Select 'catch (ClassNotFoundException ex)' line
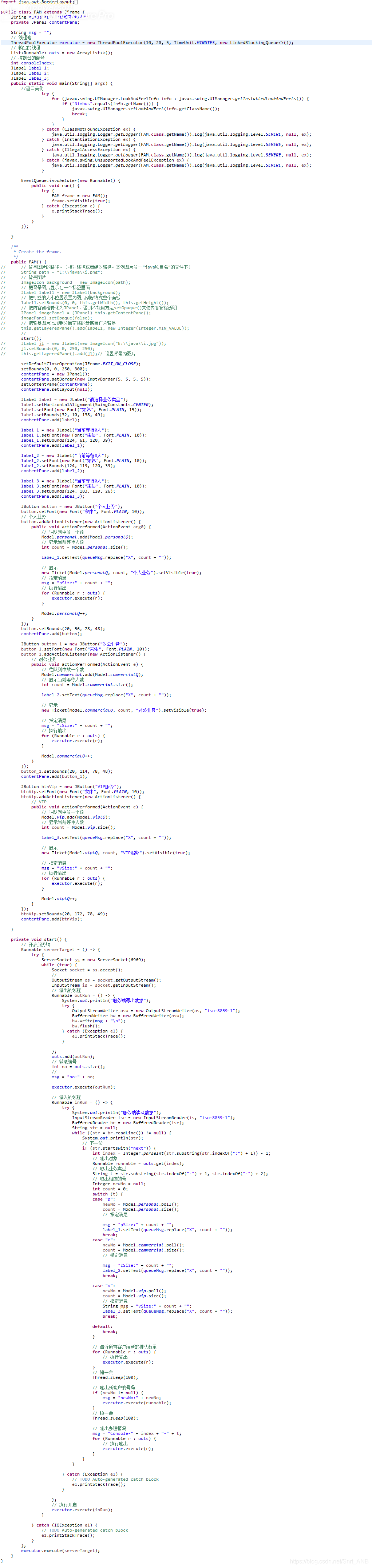The height and width of the screenshot is (1568, 372). [89, 129]
